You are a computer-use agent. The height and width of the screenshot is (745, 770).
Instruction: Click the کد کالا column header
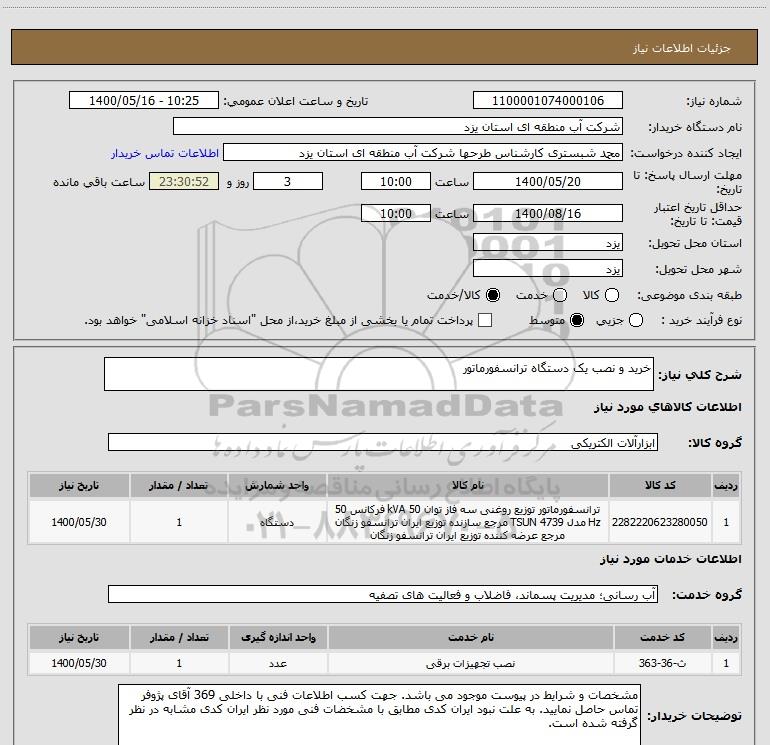point(660,485)
